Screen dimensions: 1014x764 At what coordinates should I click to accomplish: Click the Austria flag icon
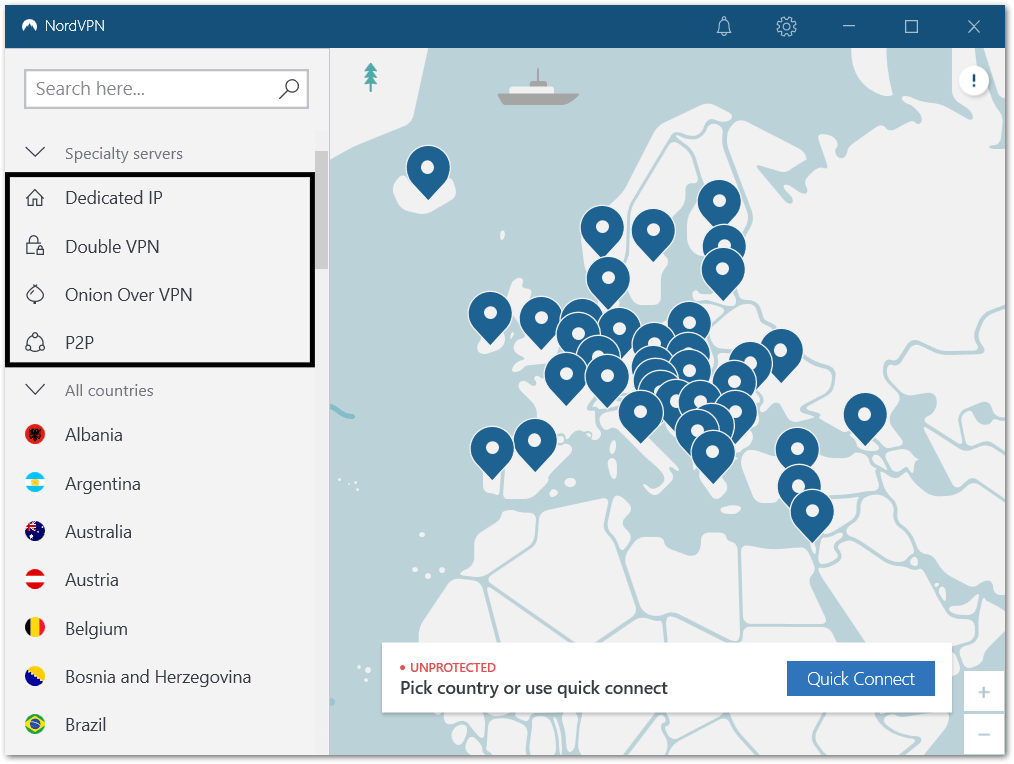coord(35,579)
